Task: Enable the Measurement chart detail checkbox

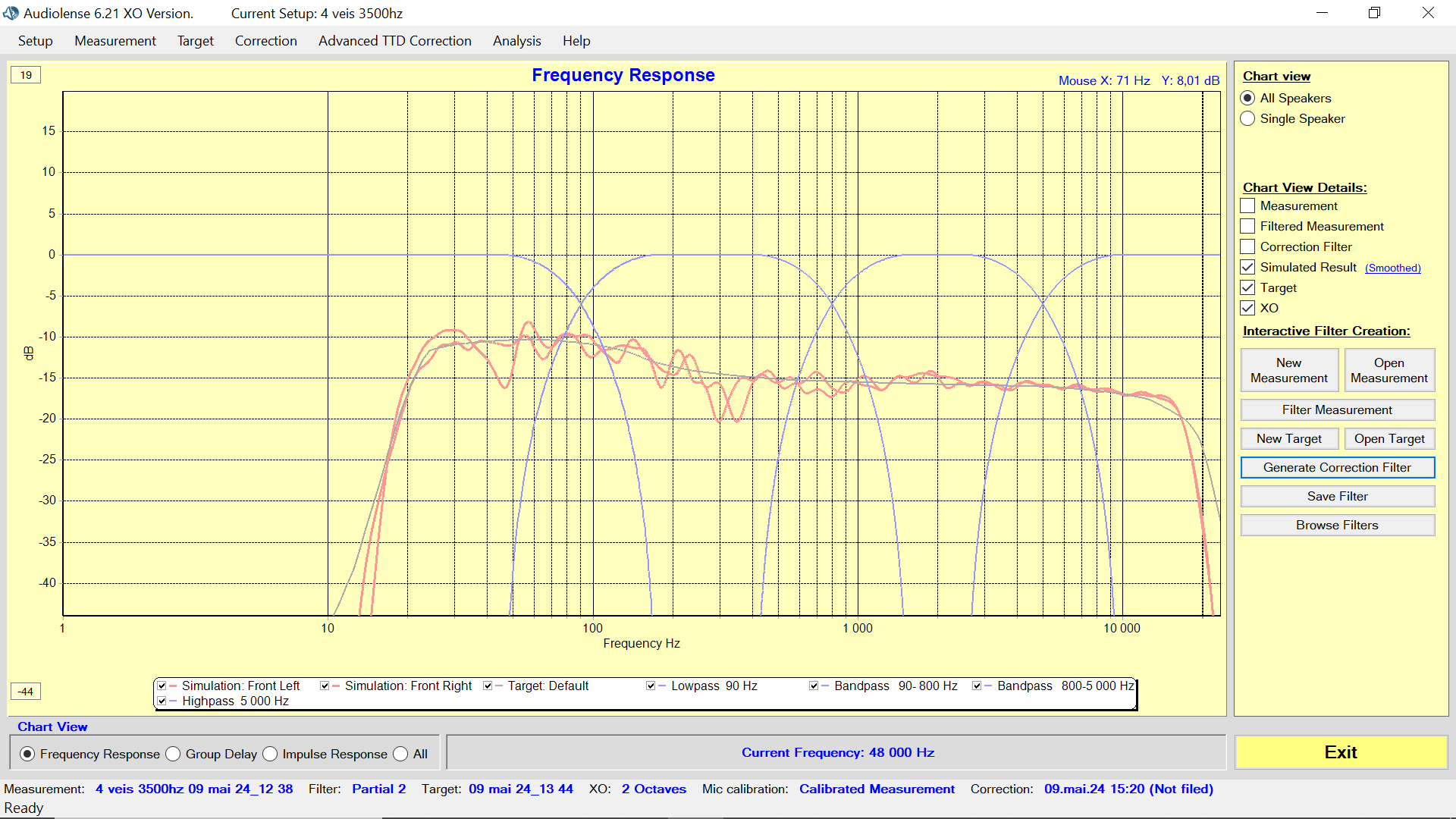Action: click(1247, 206)
